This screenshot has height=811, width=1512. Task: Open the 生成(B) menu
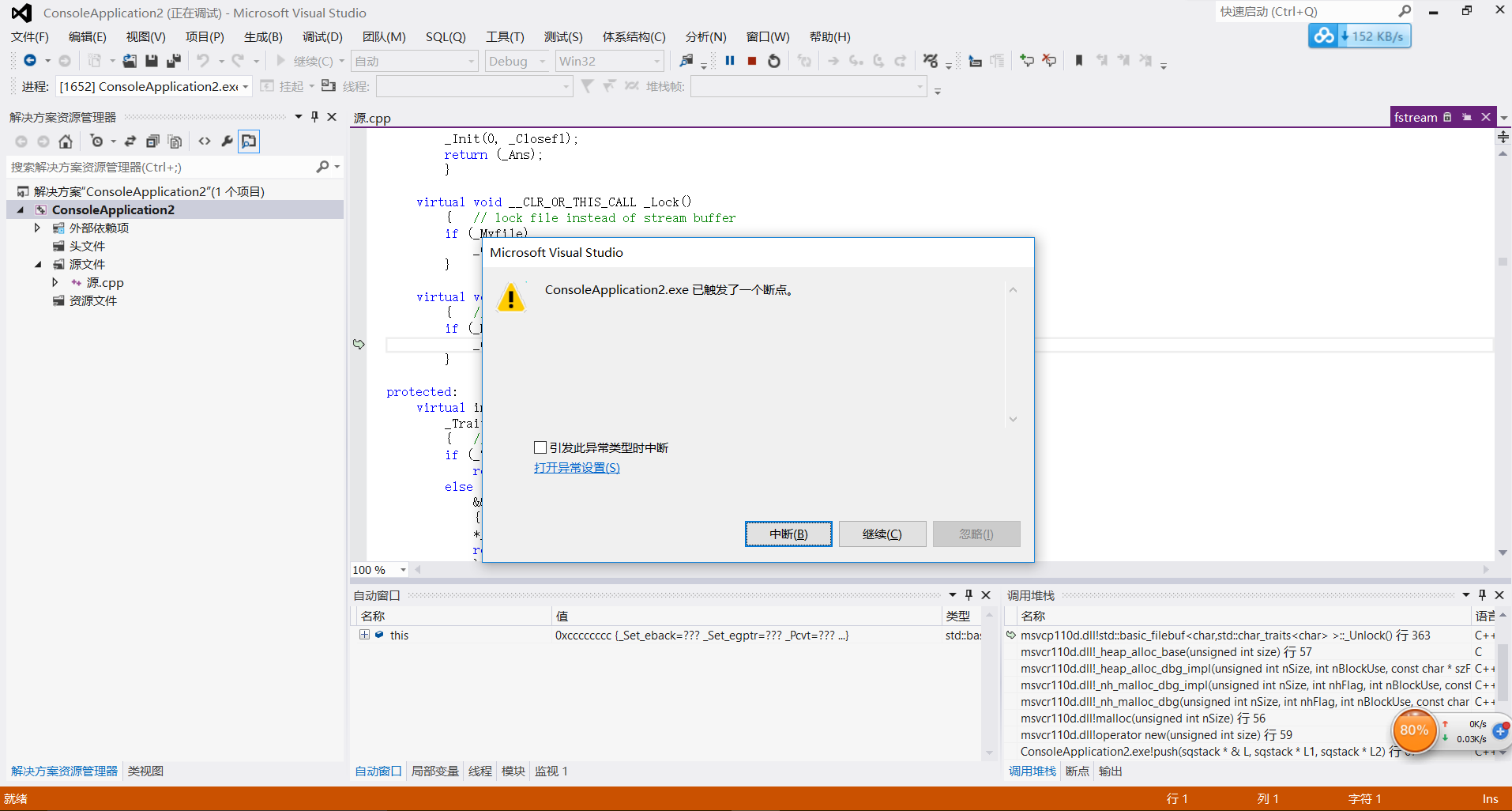(263, 37)
